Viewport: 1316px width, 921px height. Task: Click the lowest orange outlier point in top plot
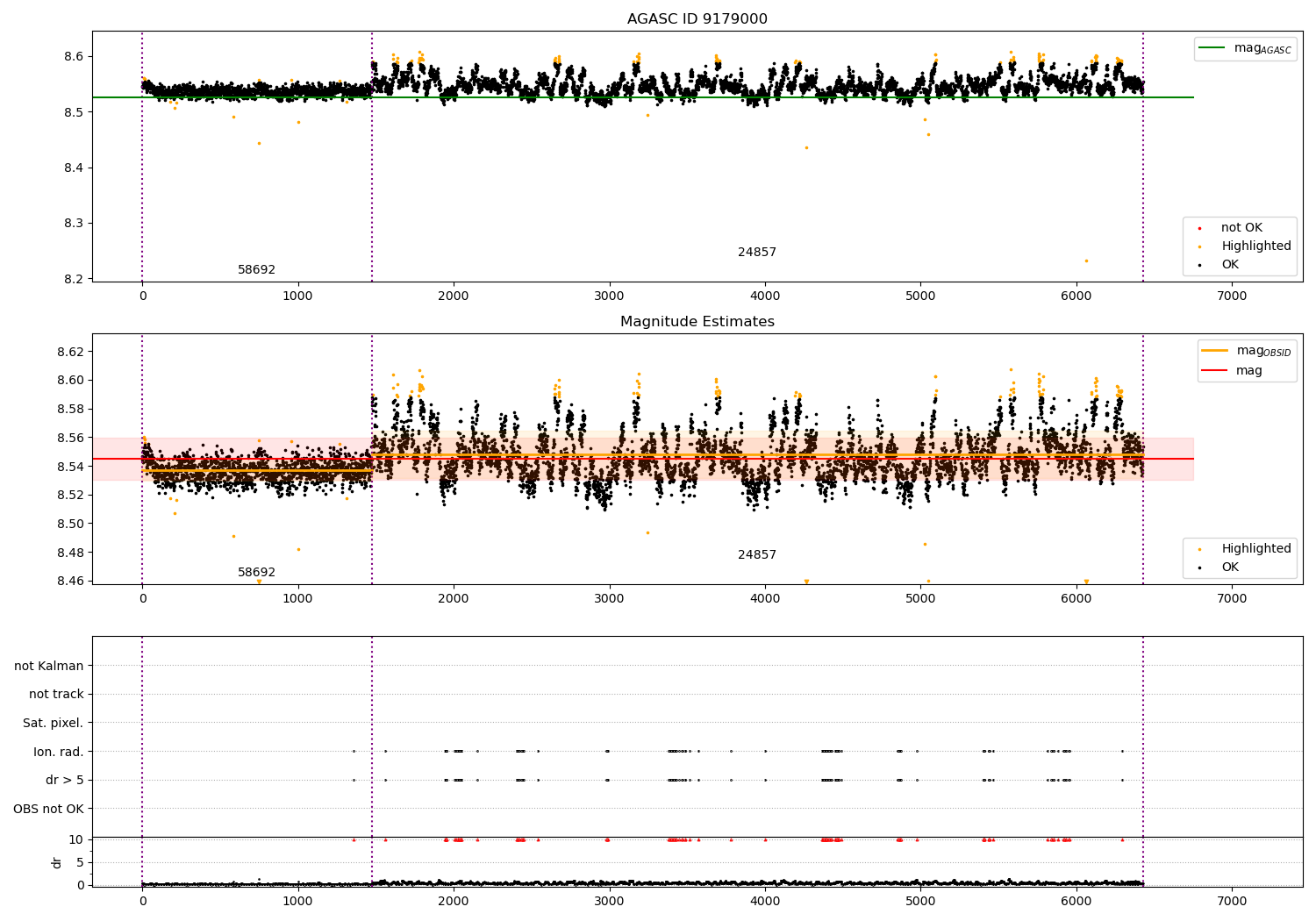coord(1085,261)
